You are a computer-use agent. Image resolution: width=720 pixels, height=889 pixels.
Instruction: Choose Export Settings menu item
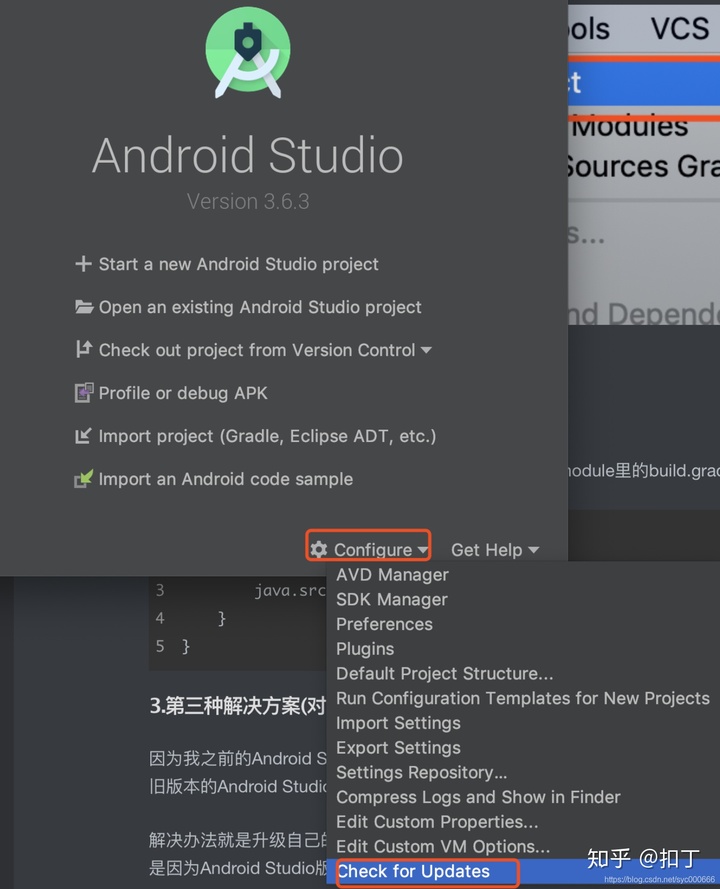point(398,748)
